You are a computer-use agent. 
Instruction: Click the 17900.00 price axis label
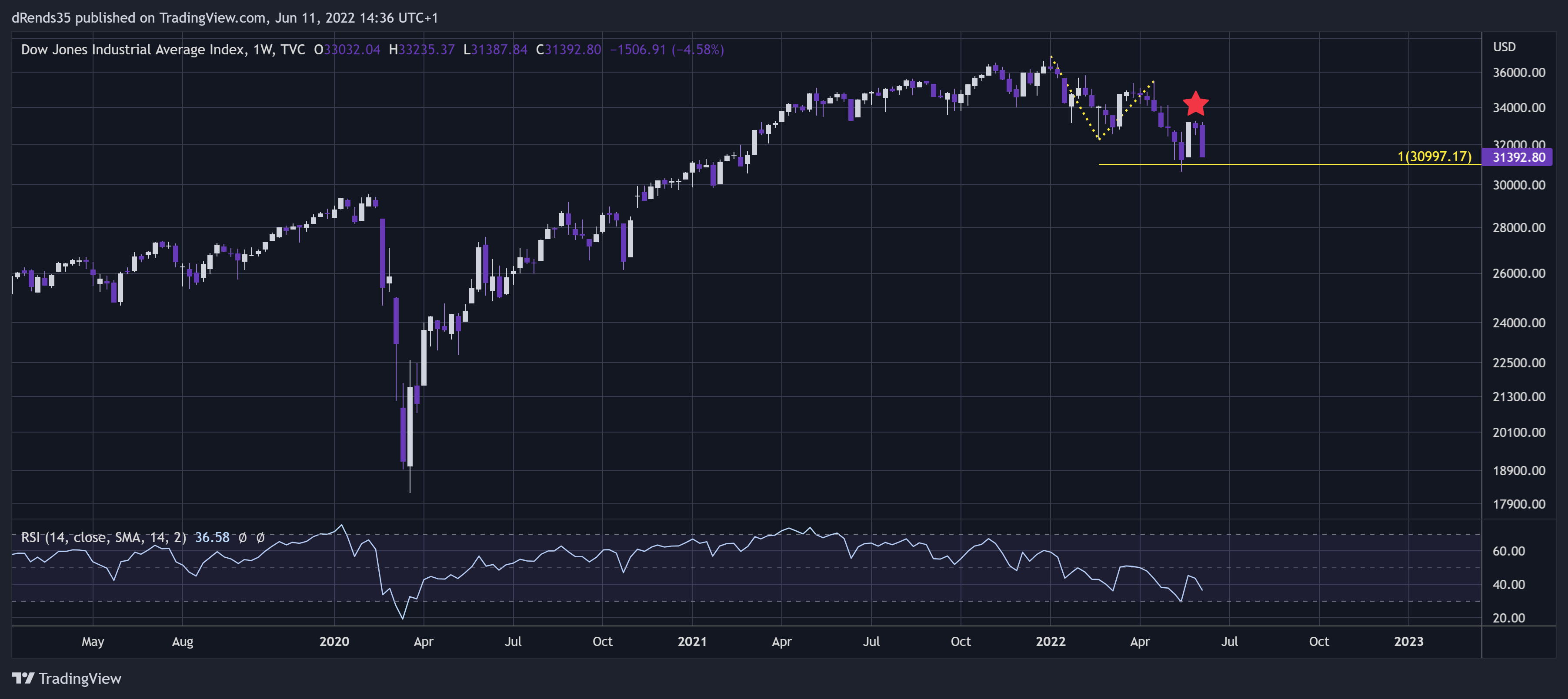click(x=1519, y=504)
